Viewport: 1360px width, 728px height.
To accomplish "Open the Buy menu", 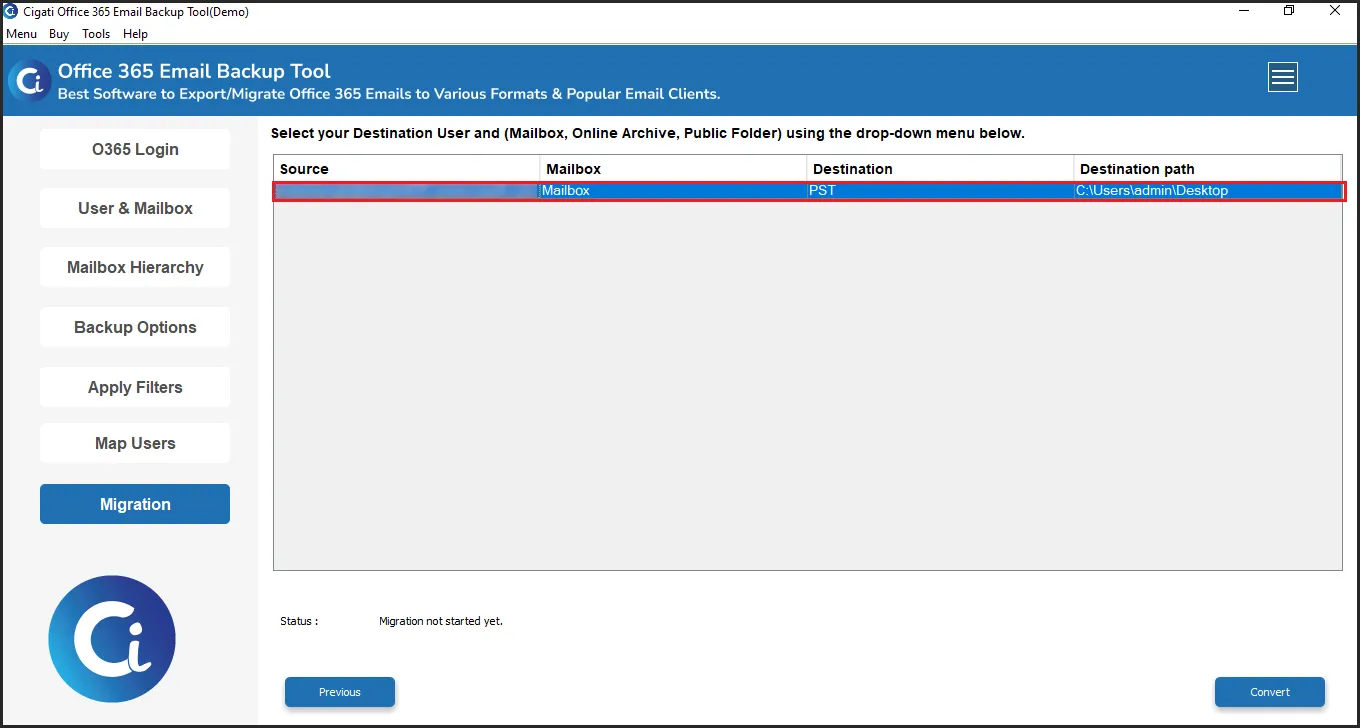I will coord(59,34).
